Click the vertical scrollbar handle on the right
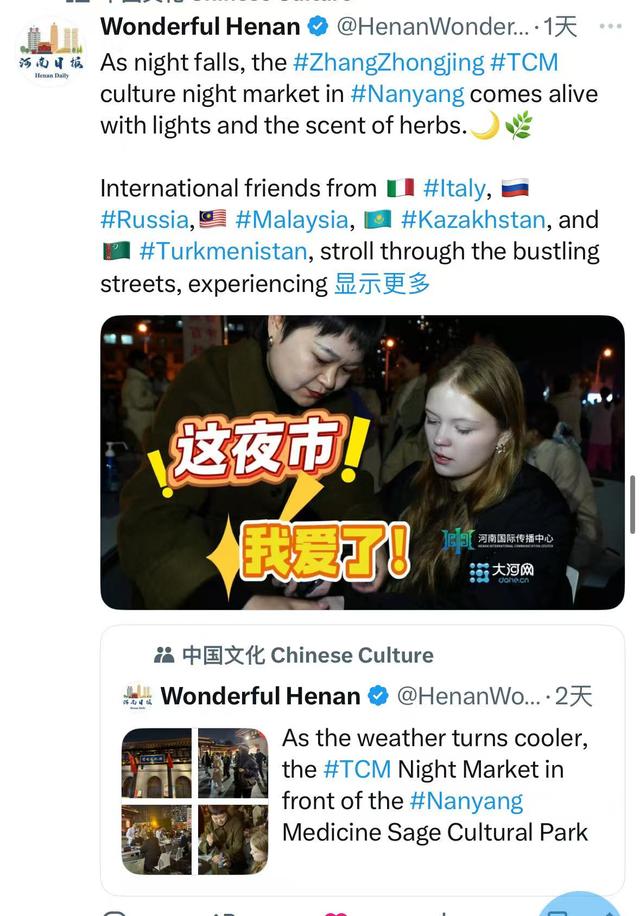 632,504
